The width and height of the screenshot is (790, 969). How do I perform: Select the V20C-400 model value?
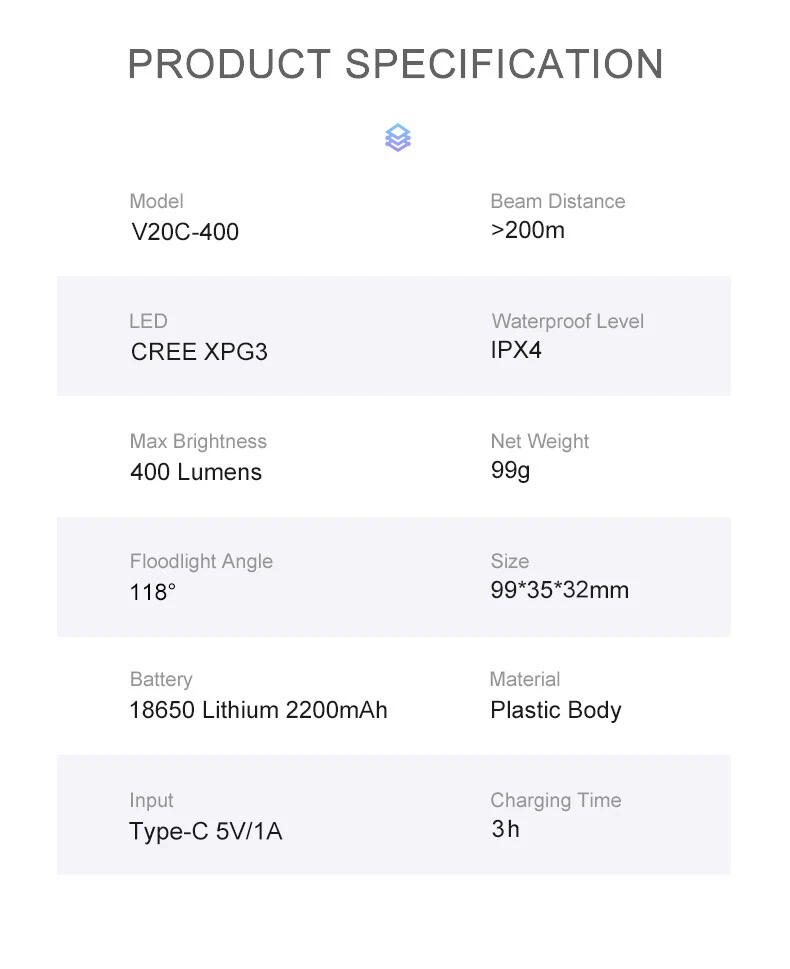pyautogui.click(x=185, y=232)
